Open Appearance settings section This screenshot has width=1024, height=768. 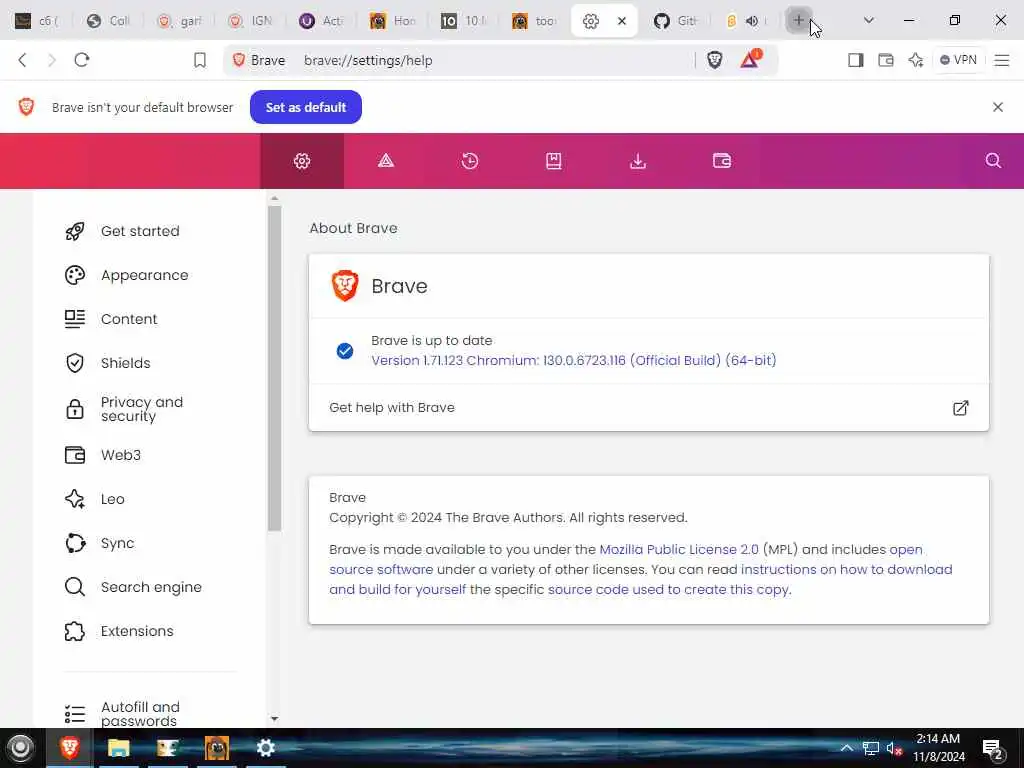144,275
